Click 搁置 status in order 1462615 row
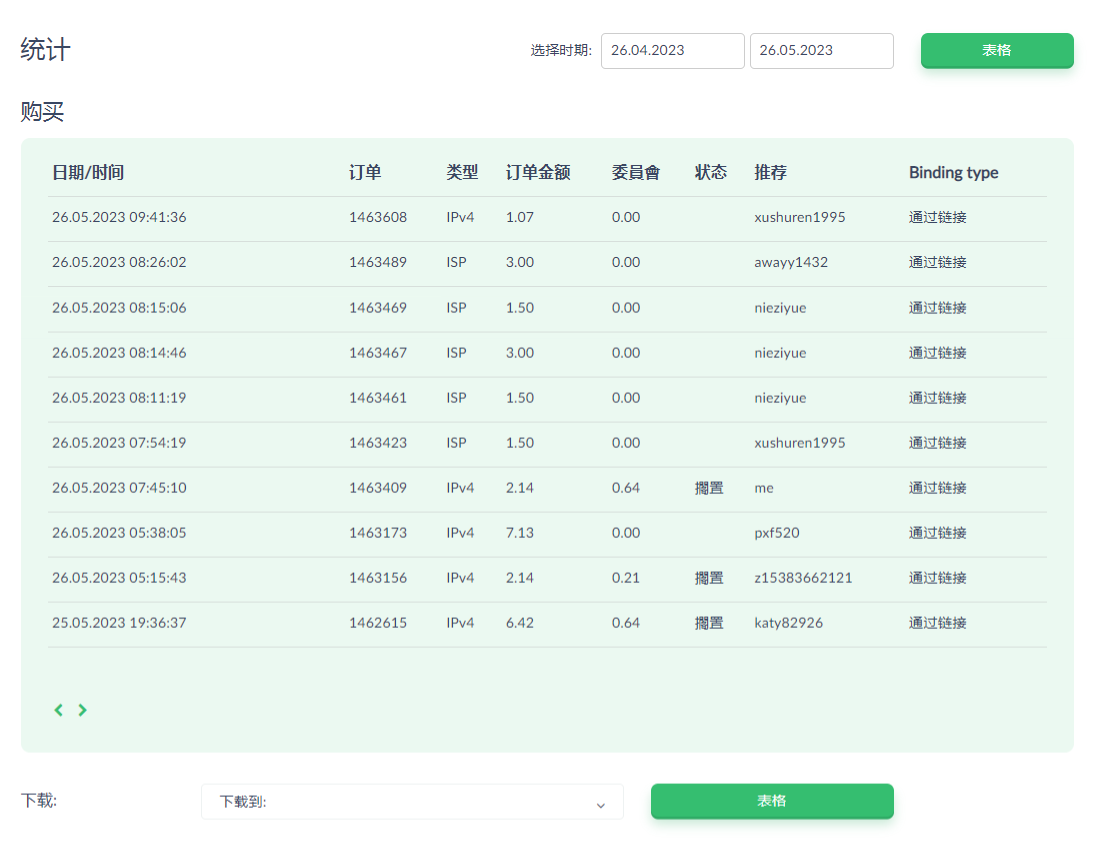This screenshot has width=1109, height=845. coord(709,623)
